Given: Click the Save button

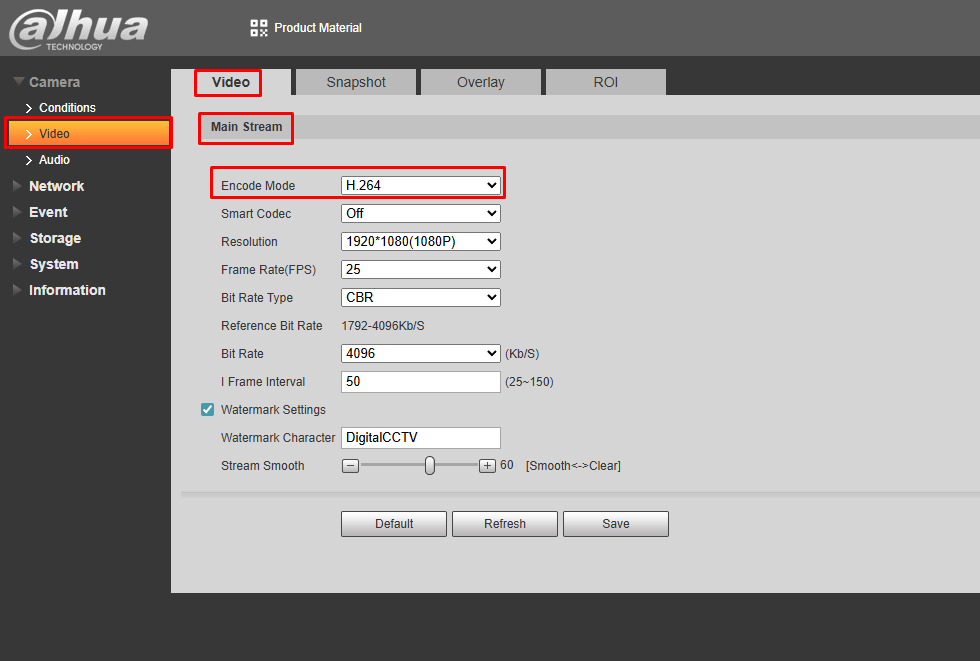Looking at the screenshot, I should pos(615,524).
